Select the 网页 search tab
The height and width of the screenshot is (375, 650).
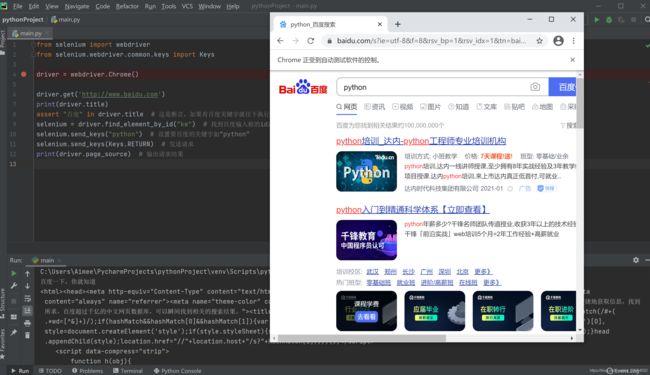[347, 107]
